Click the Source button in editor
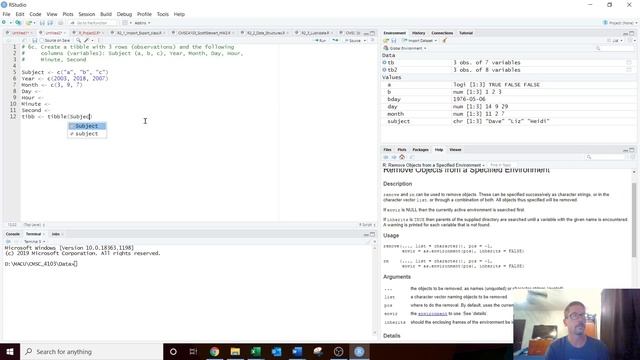The width and height of the screenshot is (640, 360). [353, 40]
